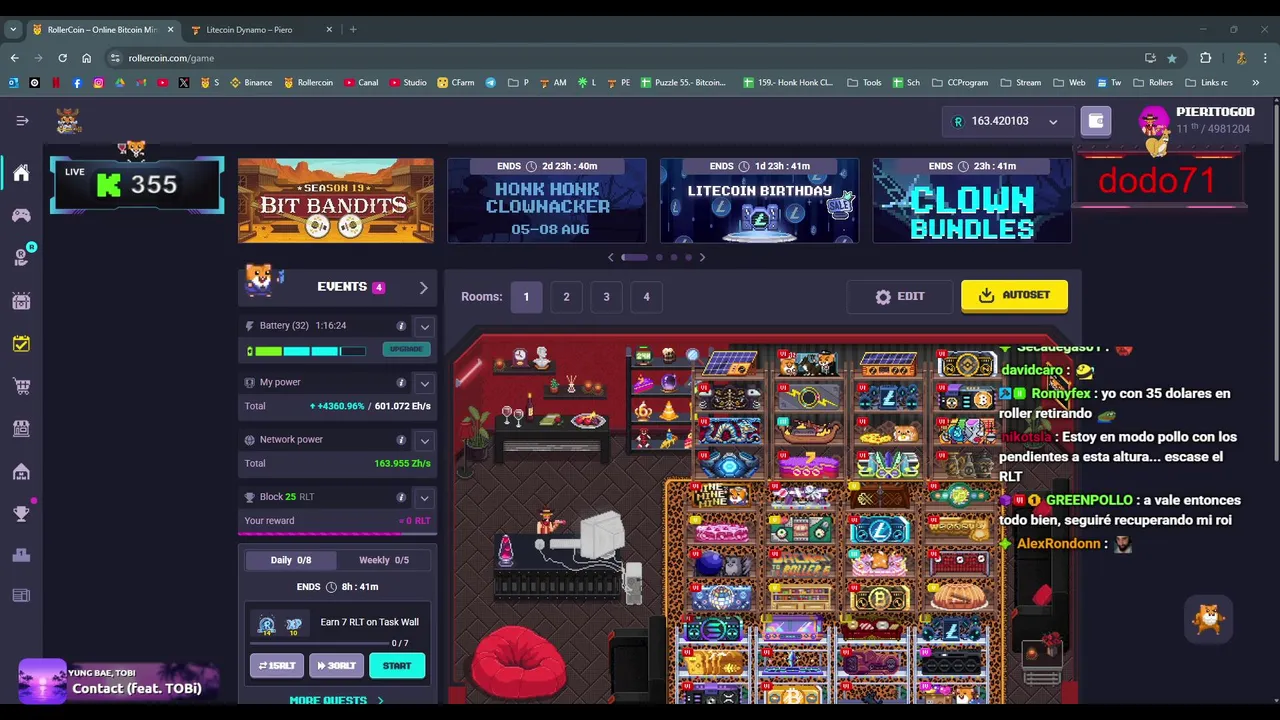Image resolution: width=1280 pixels, height=720 pixels.
Task: Go to next event banner arrow
Action: pos(702,258)
